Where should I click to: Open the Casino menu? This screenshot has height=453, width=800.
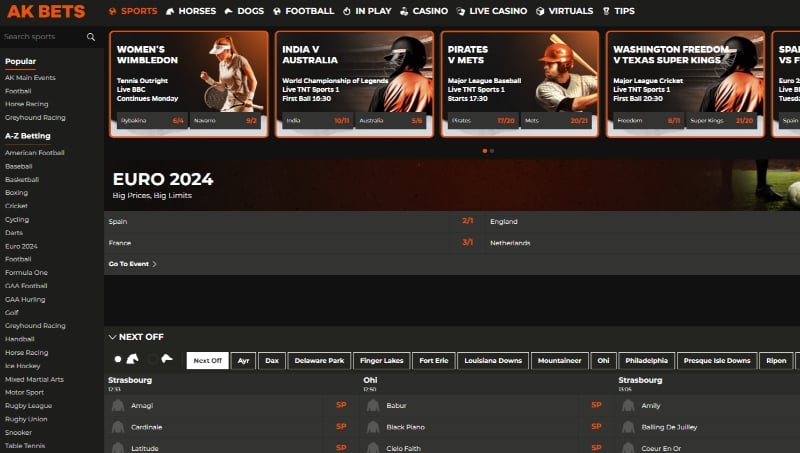point(423,11)
